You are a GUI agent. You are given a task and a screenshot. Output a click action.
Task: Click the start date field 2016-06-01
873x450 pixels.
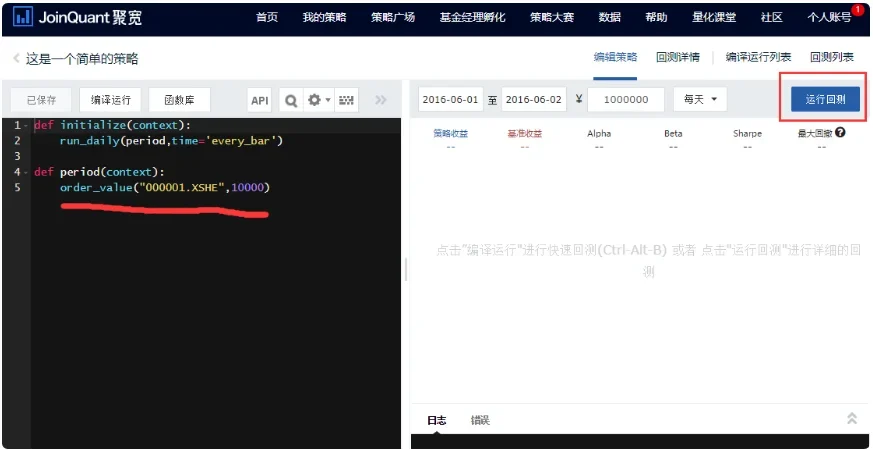coord(450,100)
